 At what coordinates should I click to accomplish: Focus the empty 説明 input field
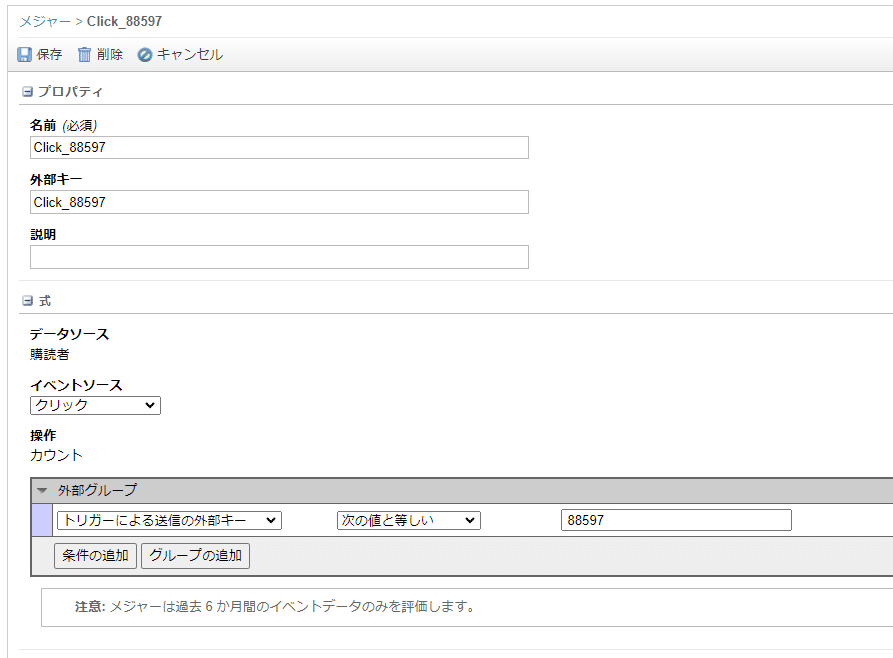(279, 257)
